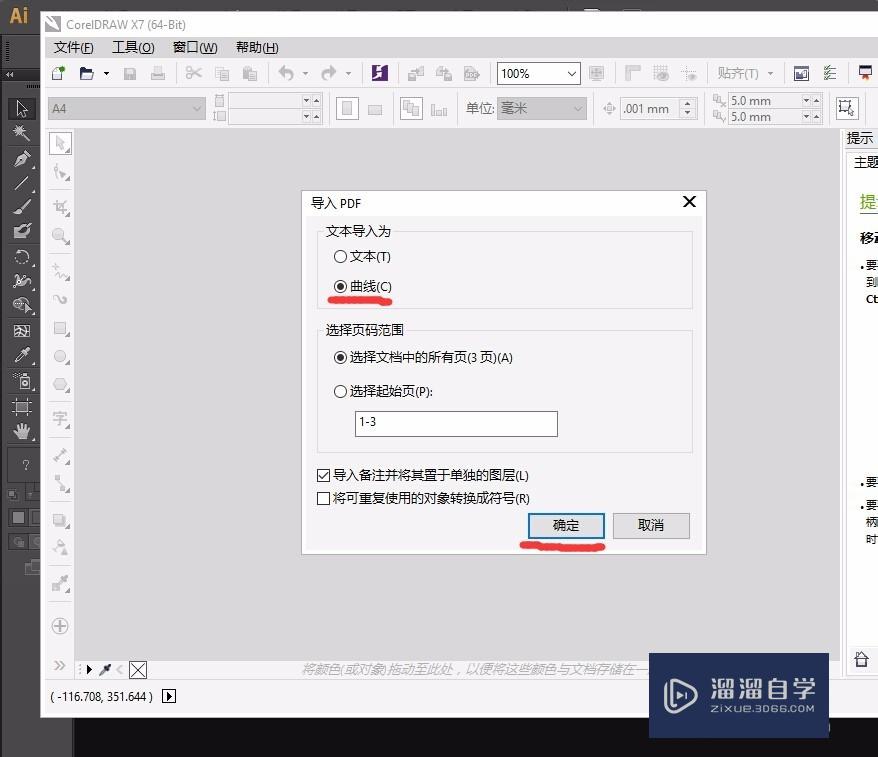The image size is (878, 757).
Task: Click the Export icon
Action: [444, 73]
